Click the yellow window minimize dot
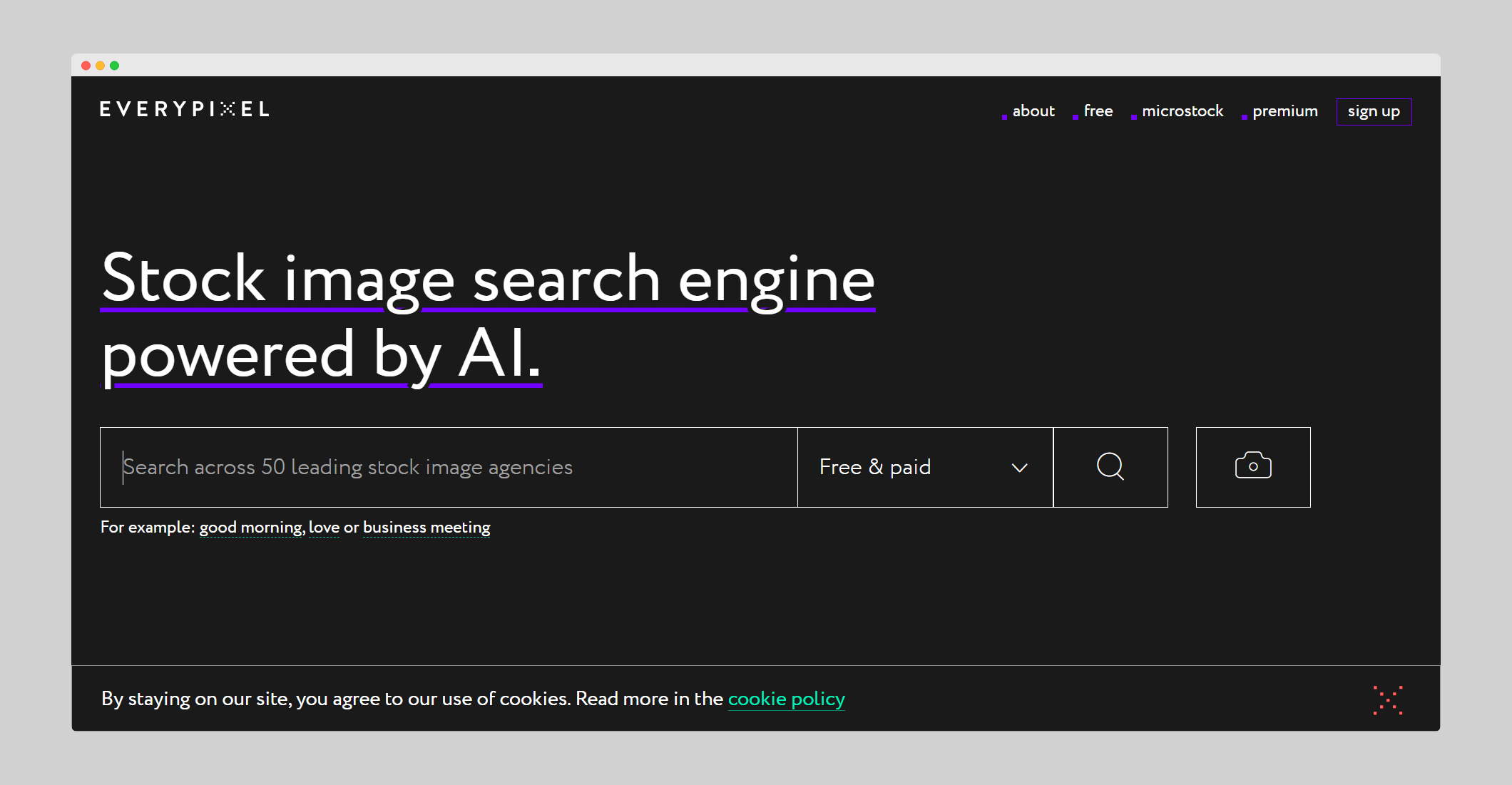The height and width of the screenshot is (785, 1512). pyautogui.click(x=100, y=66)
